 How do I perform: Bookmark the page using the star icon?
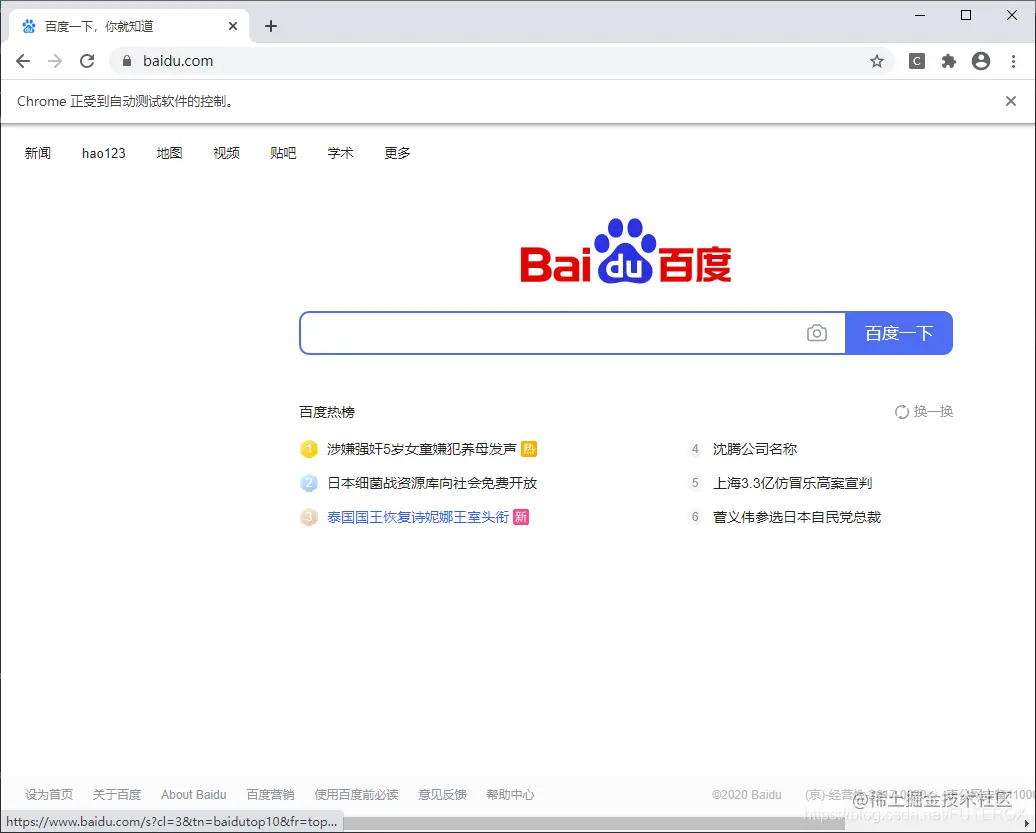[877, 61]
